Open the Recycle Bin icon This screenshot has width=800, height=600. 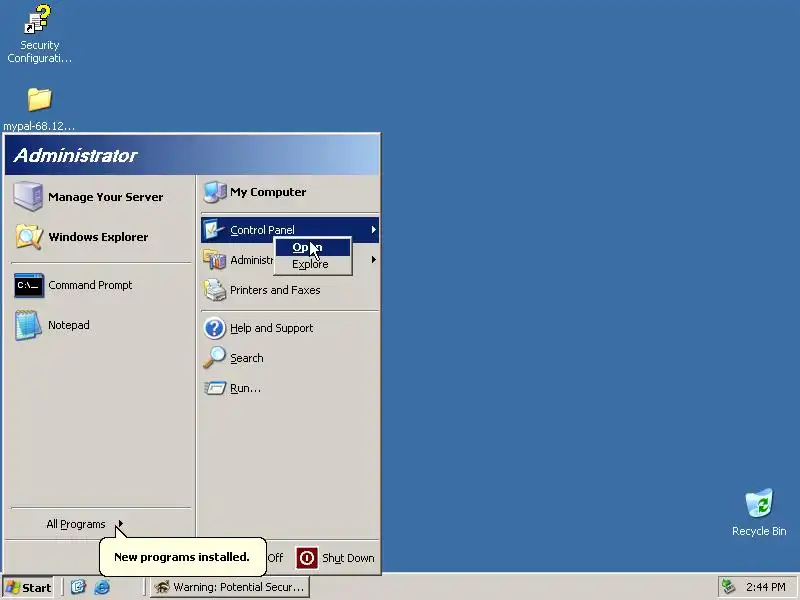(x=759, y=503)
